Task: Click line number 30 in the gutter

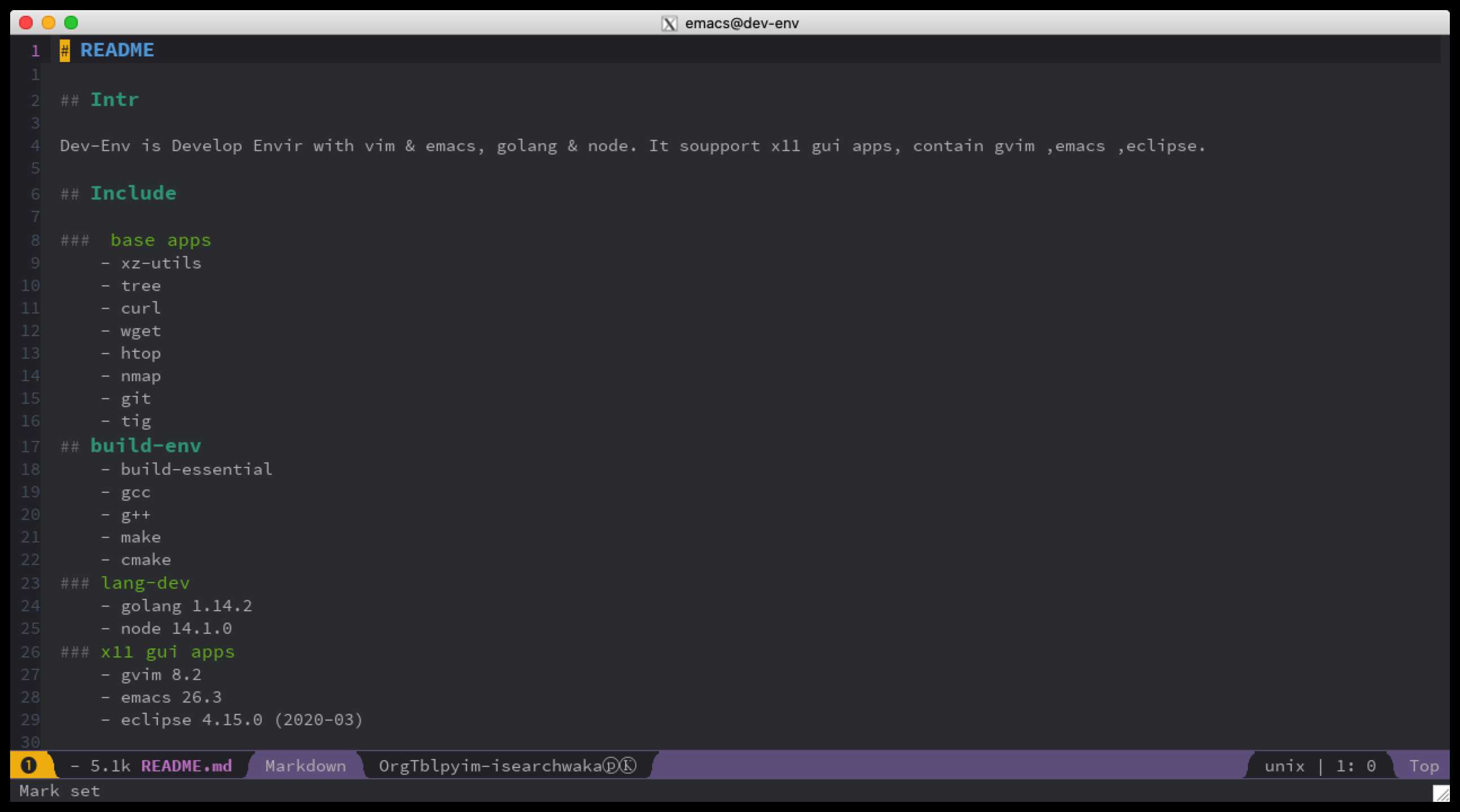Action: coord(30,742)
